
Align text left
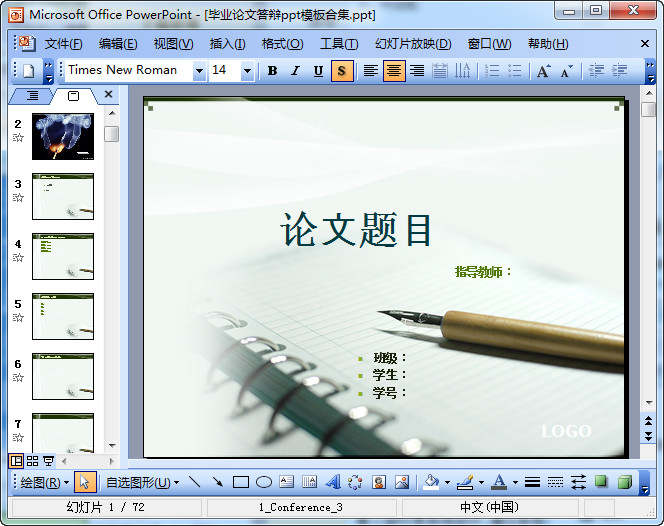tap(371, 71)
